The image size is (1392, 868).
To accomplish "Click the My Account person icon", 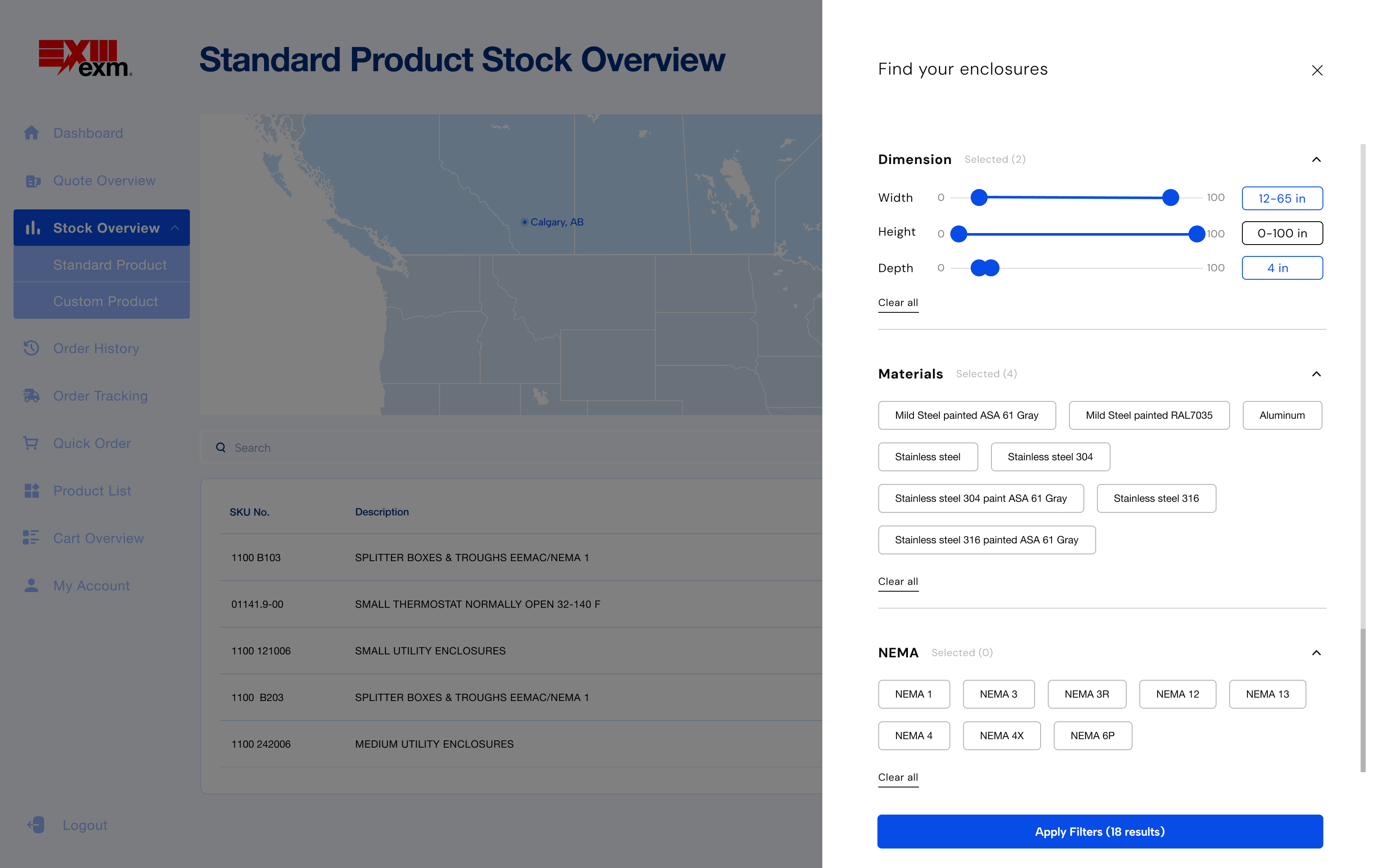I will tap(31, 586).
